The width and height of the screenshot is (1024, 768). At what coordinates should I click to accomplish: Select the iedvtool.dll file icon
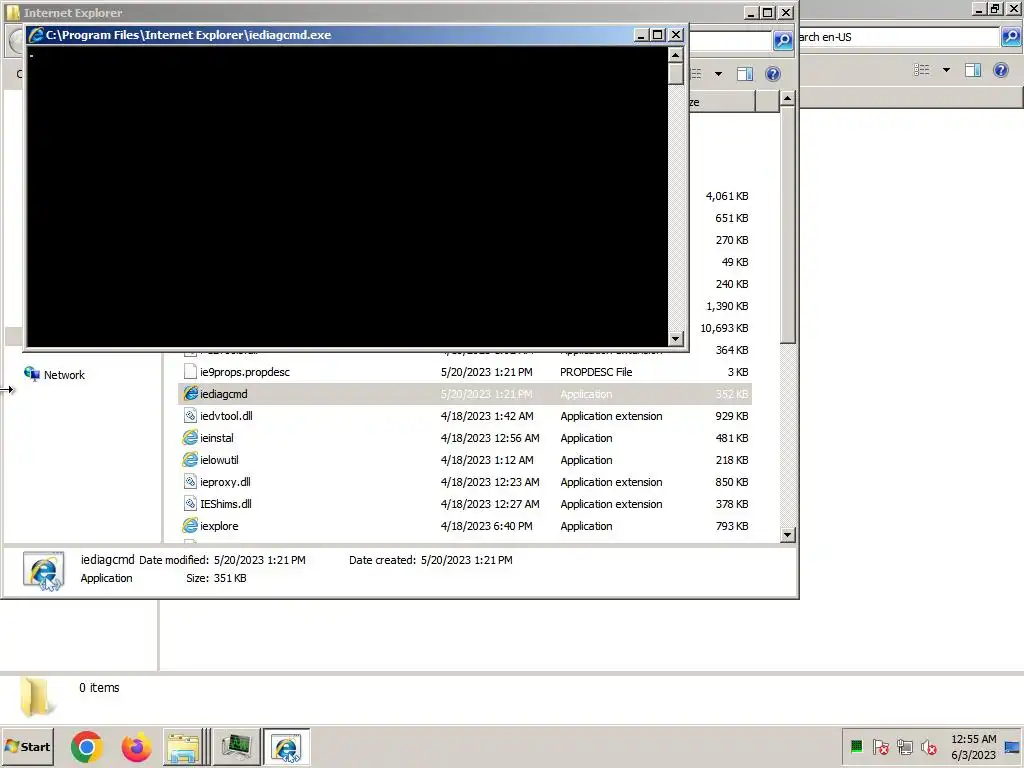tap(190, 416)
